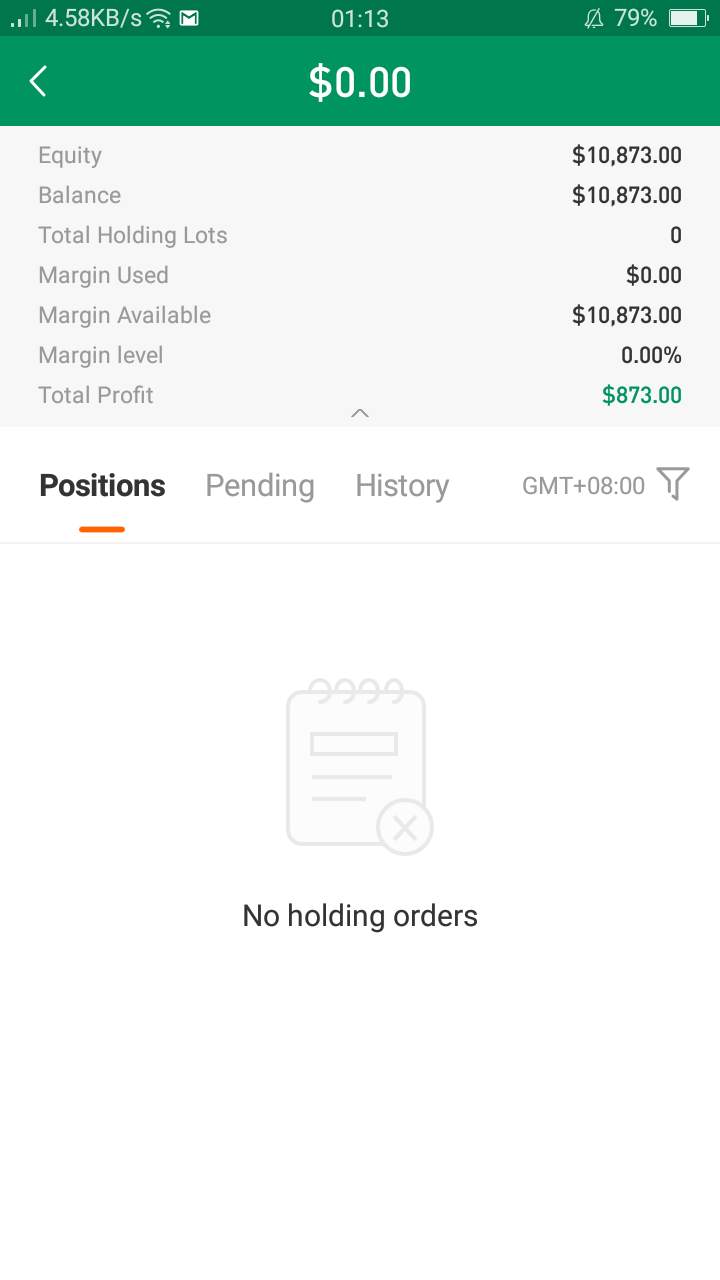Tap the Margin level 0.00% value
Viewport: 720px width, 1280px height.
pos(651,355)
